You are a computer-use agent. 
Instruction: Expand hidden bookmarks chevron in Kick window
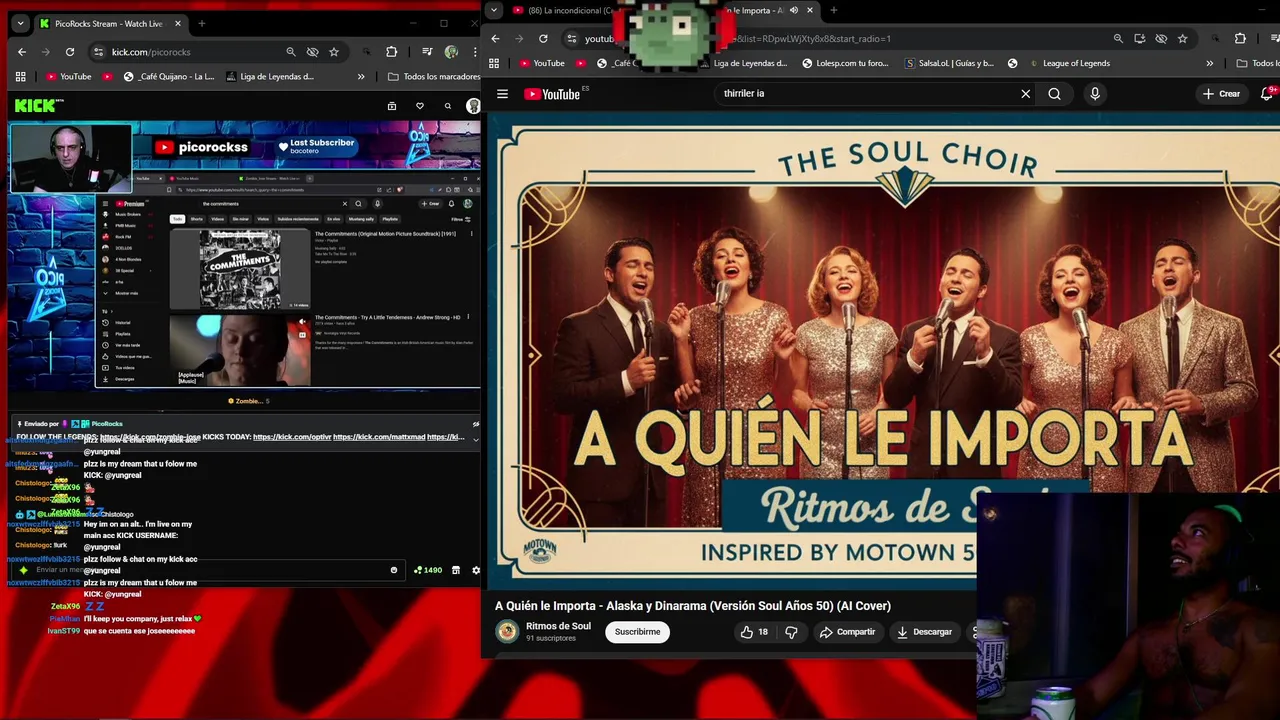tap(361, 76)
